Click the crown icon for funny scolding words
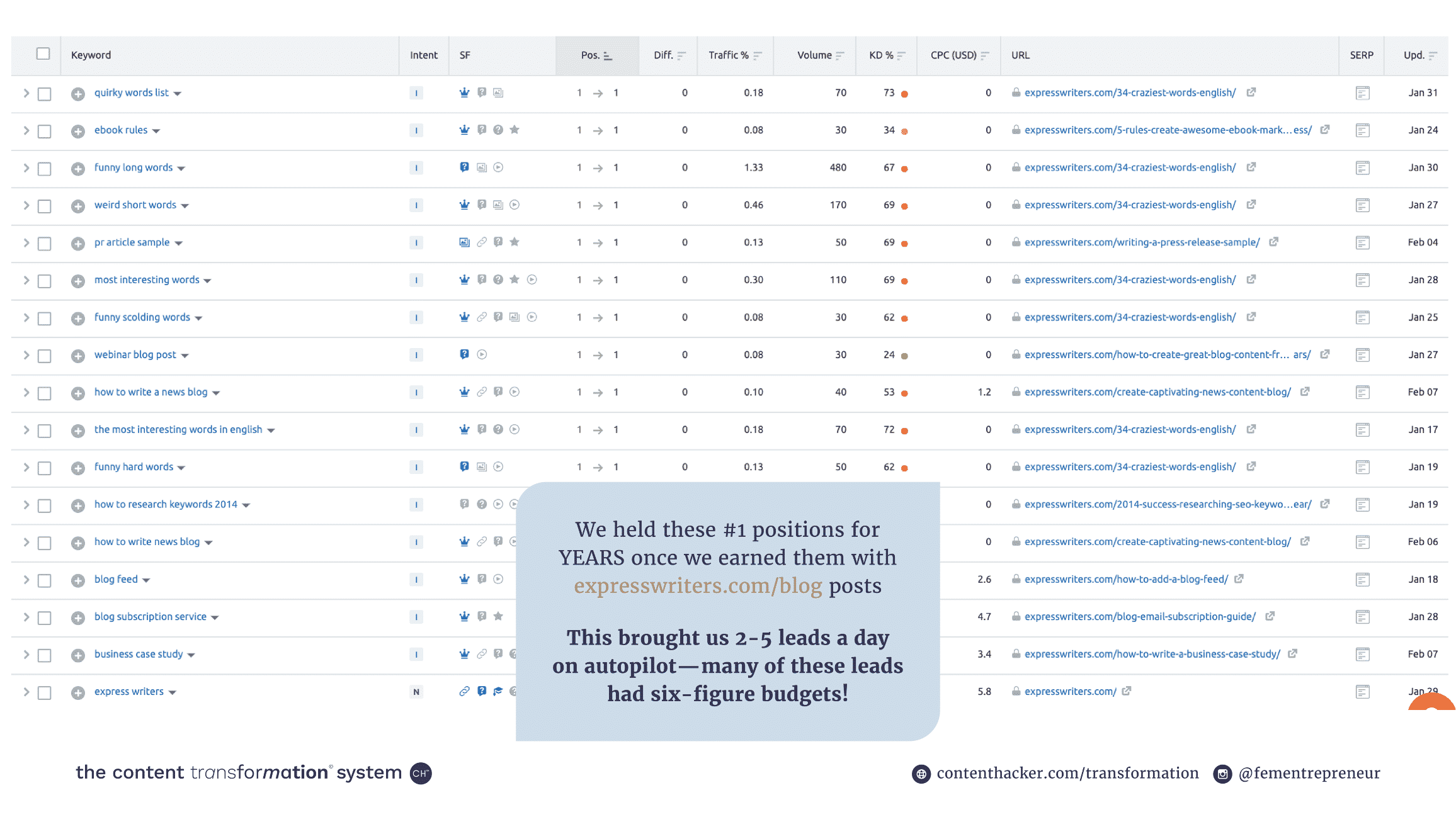Image resolution: width=1456 pixels, height=817 pixels. pos(464,317)
